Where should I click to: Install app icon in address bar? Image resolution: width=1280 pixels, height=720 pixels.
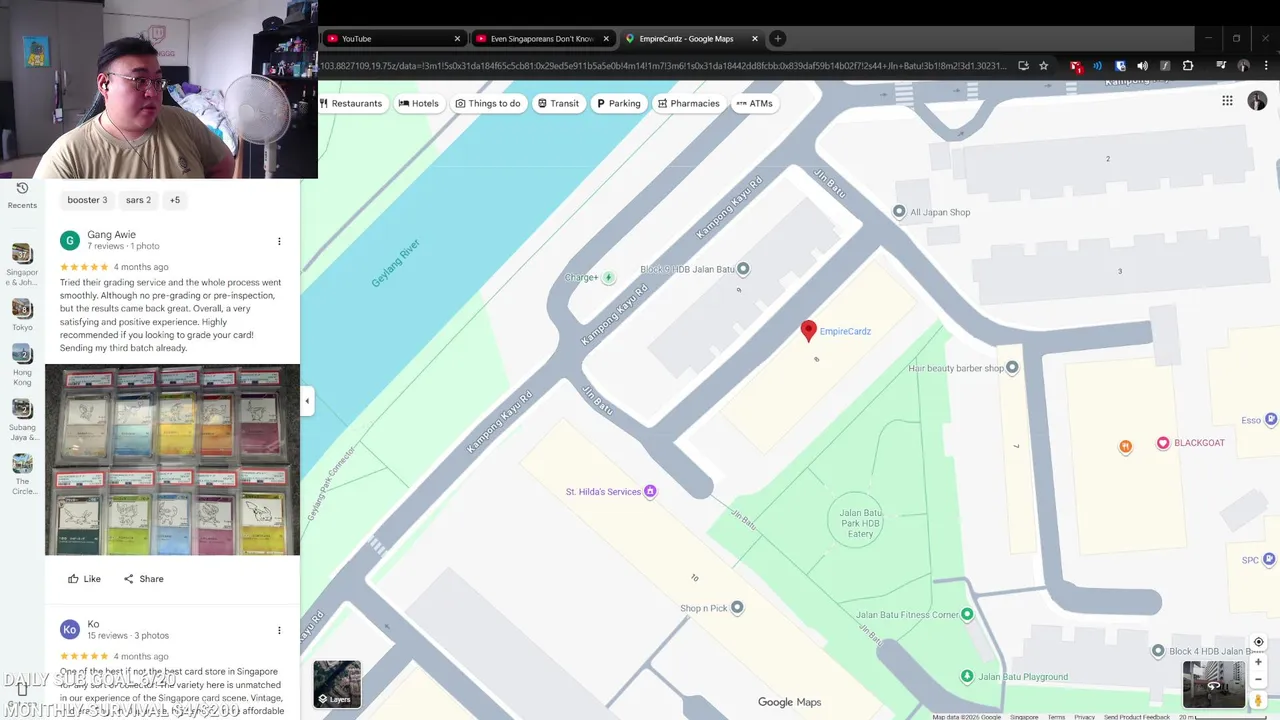[1023, 66]
